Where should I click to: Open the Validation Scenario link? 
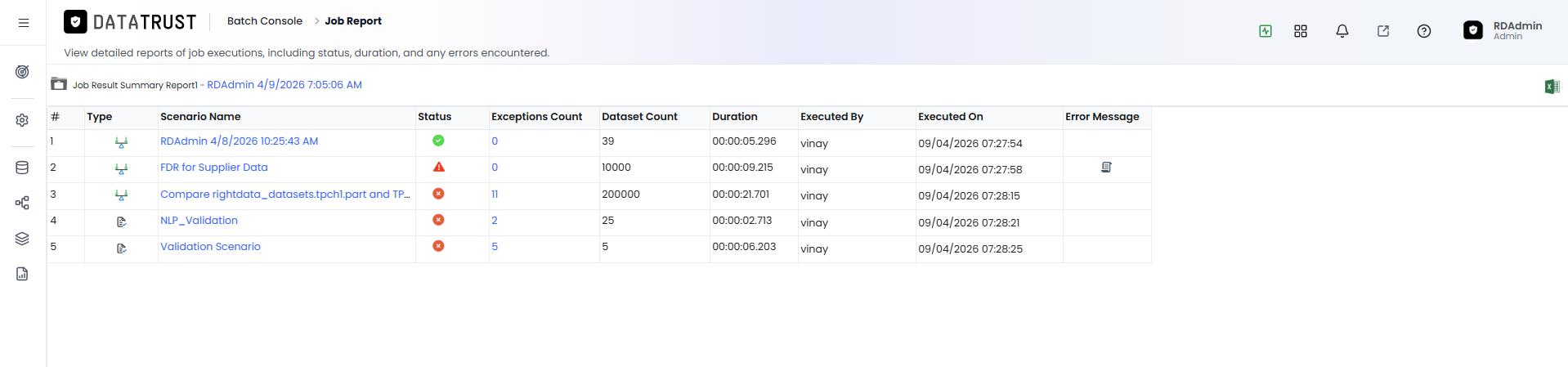click(210, 246)
